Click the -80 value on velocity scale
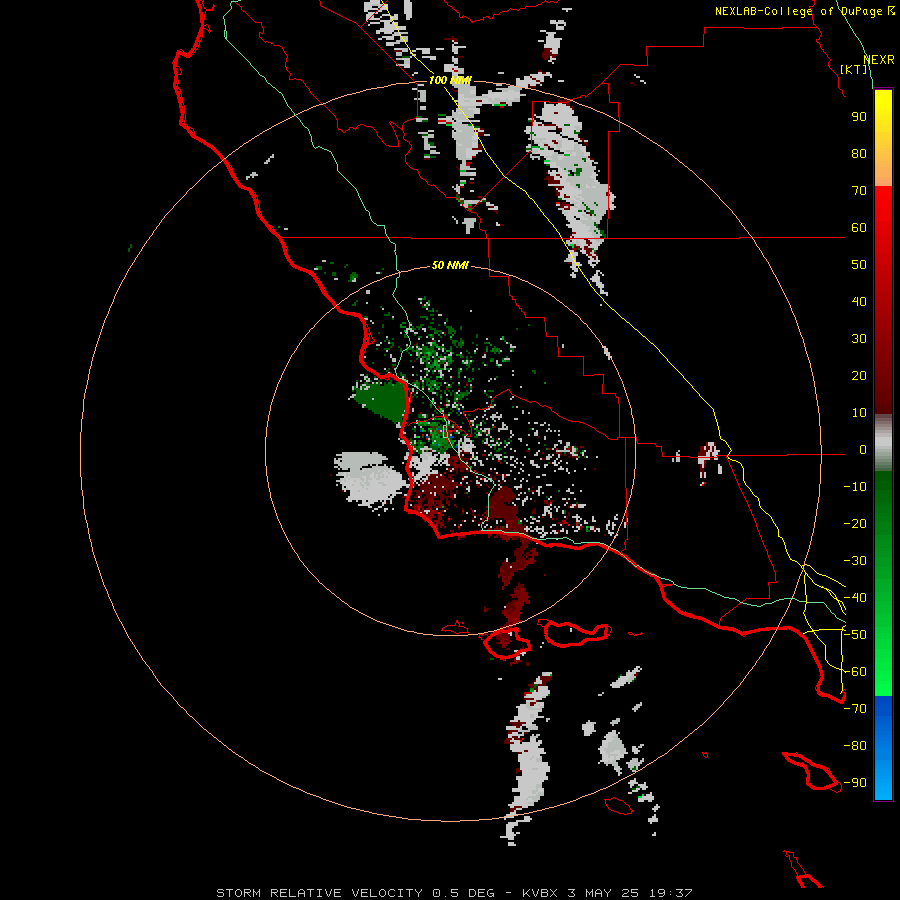Image resolution: width=900 pixels, height=900 pixels. (855, 746)
